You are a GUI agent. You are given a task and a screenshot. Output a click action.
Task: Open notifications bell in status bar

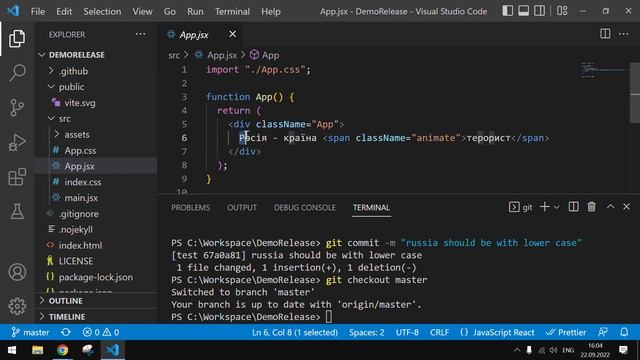624,332
